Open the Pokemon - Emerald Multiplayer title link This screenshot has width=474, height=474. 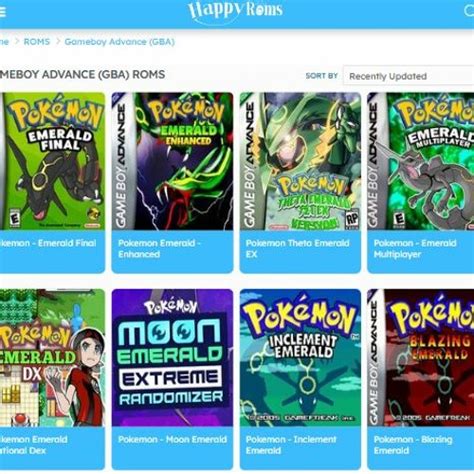point(415,249)
